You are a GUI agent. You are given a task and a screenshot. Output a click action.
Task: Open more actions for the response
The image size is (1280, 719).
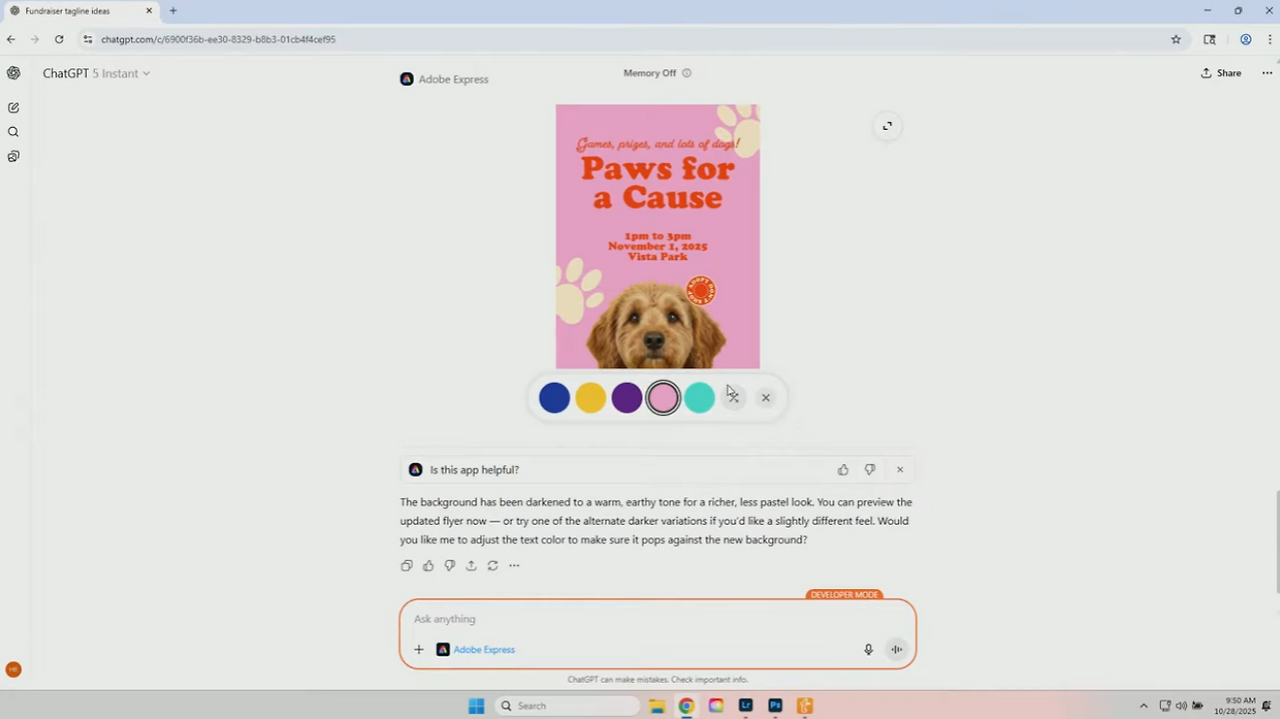tap(514, 566)
